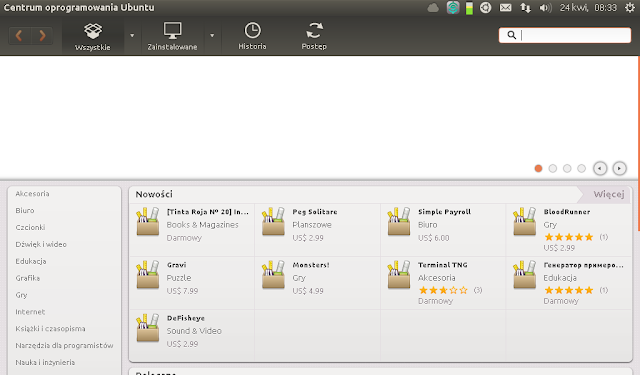
Task: Click the BloodRunner title
Action: coord(567,212)
